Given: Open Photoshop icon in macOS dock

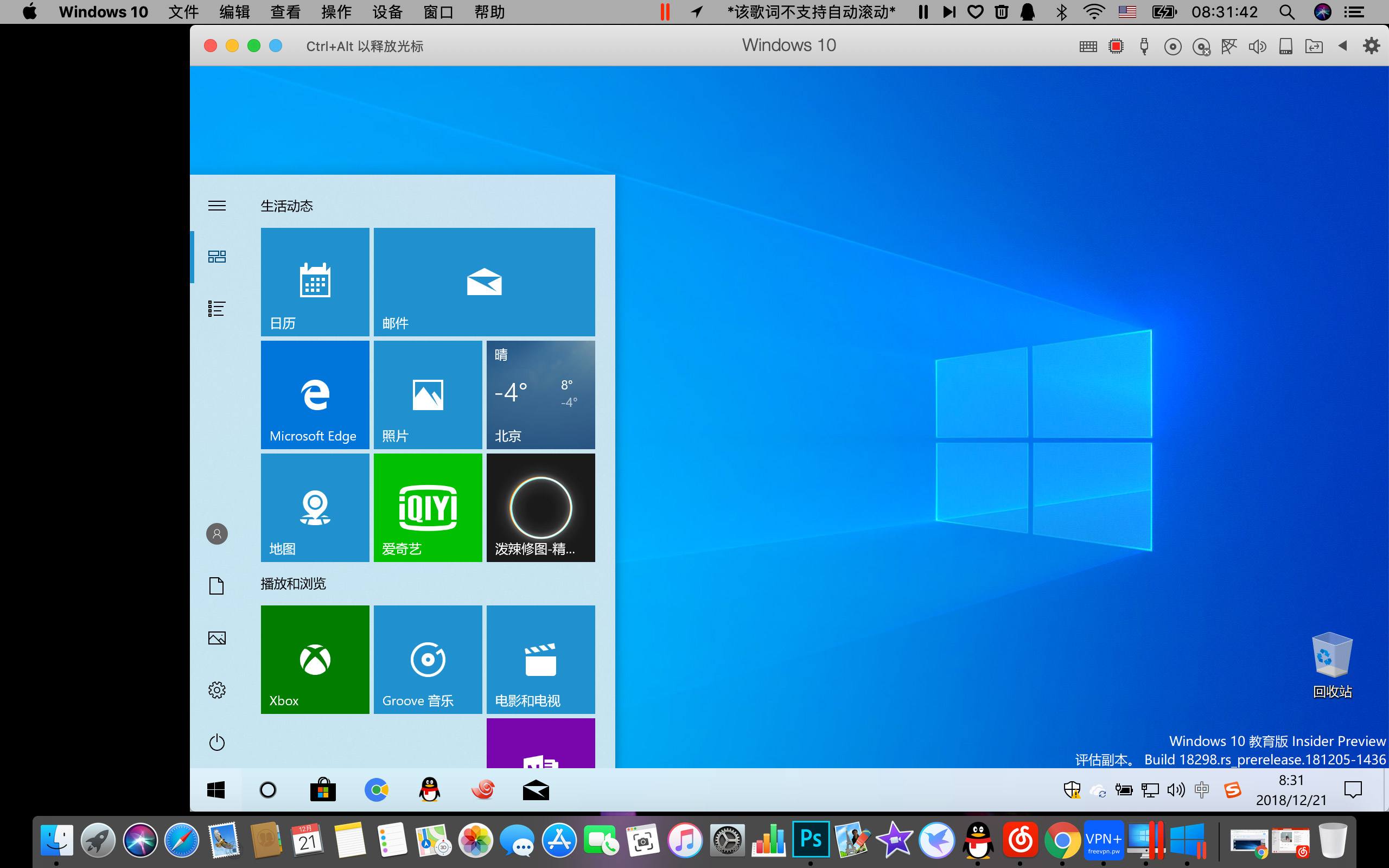Looking at the screenshot, I should 810,841.
